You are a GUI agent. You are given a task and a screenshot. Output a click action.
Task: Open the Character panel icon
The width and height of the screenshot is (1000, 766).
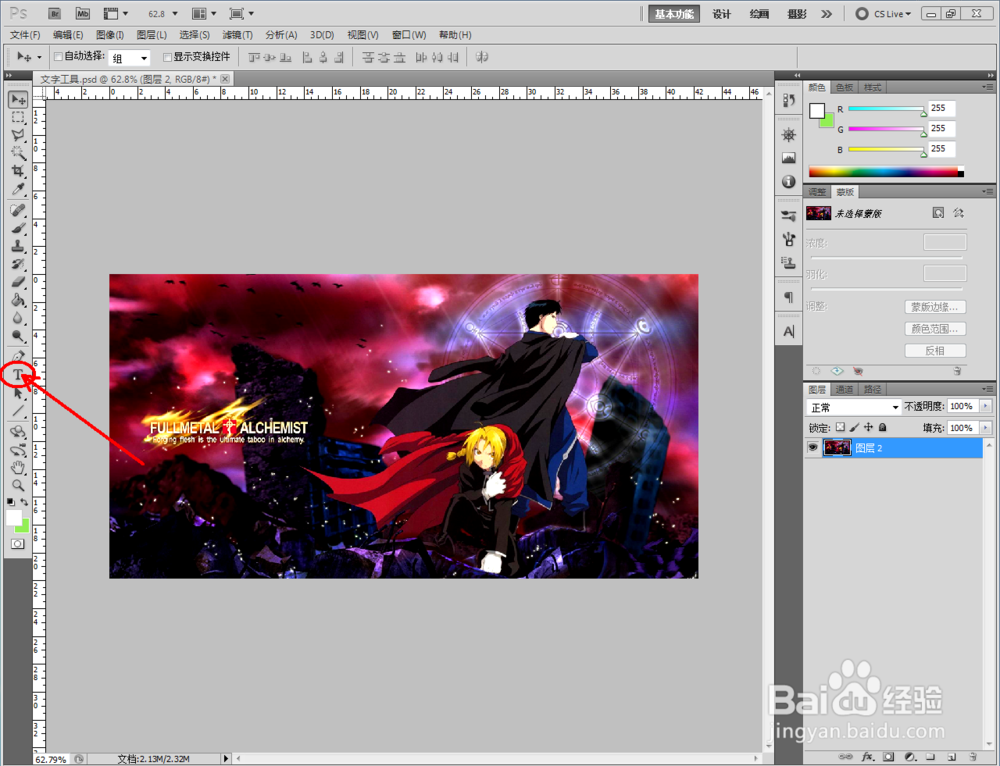pyautogui.click(x=789, y=332)
